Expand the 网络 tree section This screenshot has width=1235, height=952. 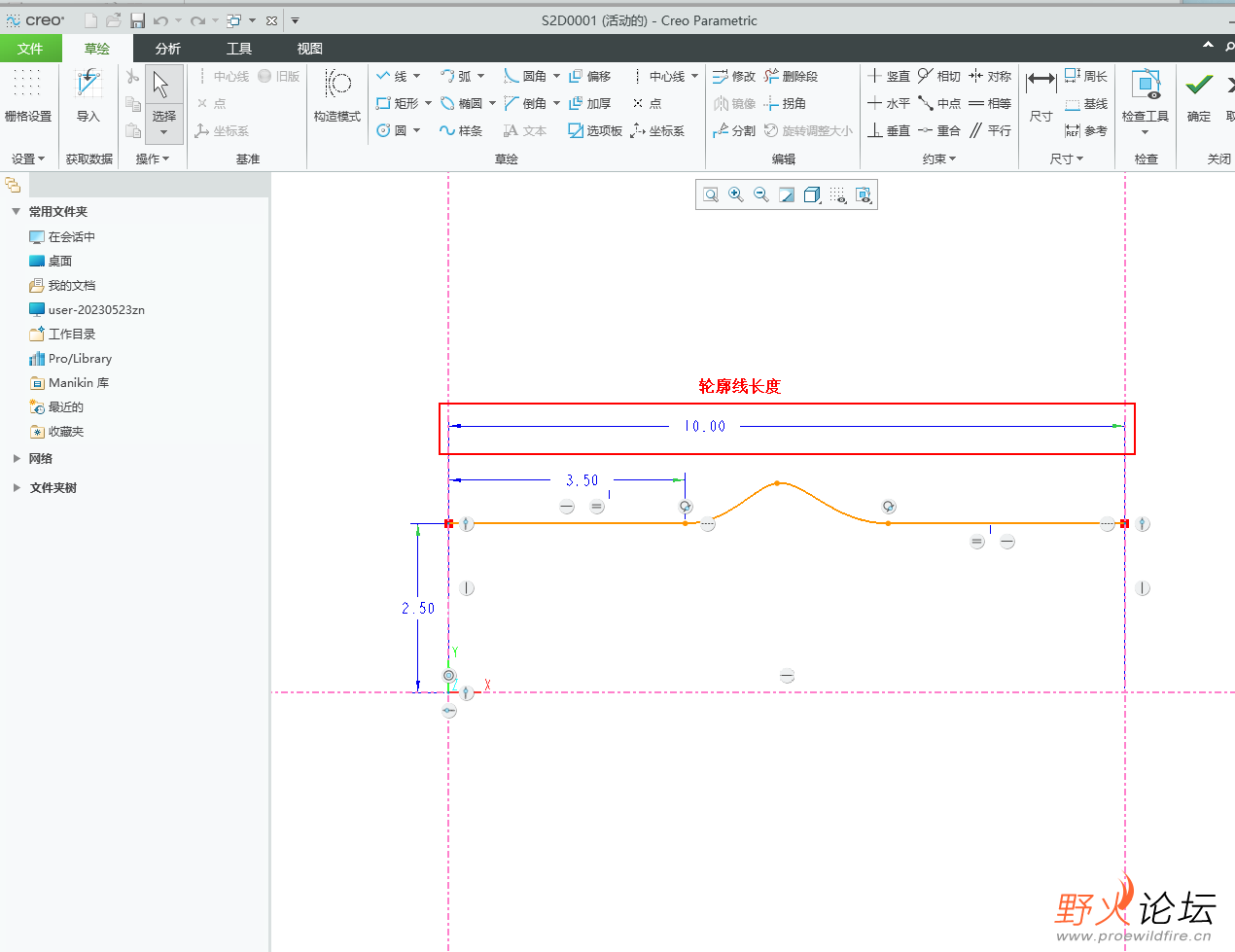[x=16, y=458]
